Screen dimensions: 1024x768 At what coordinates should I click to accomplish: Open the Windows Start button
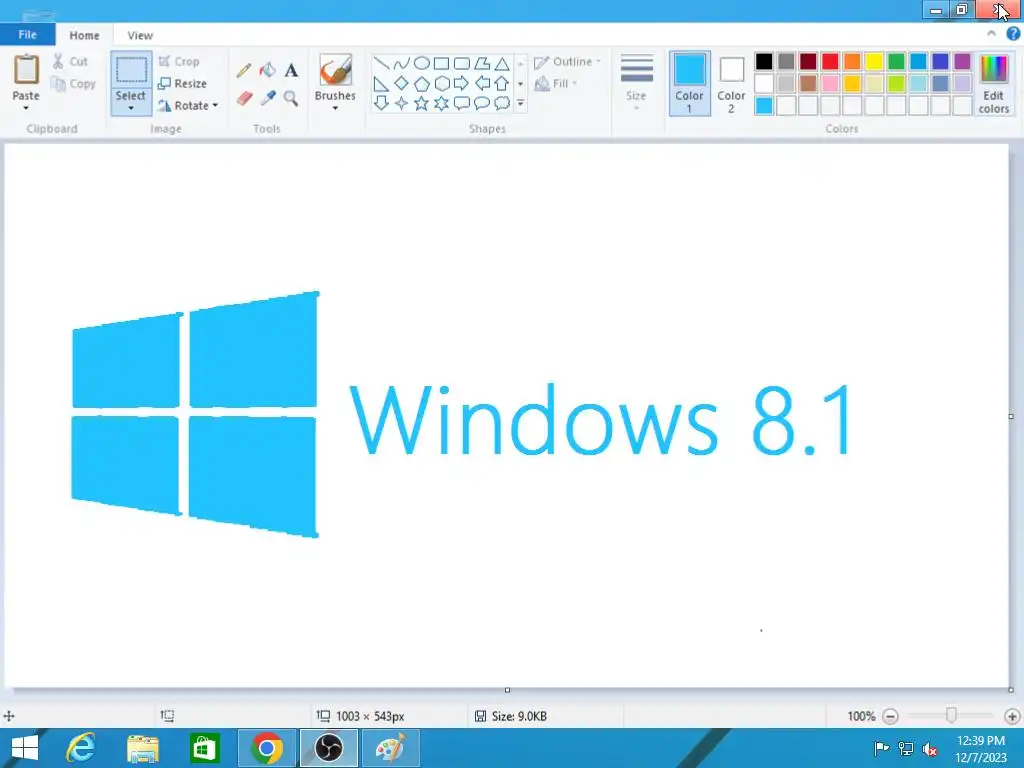pos(25,748)
